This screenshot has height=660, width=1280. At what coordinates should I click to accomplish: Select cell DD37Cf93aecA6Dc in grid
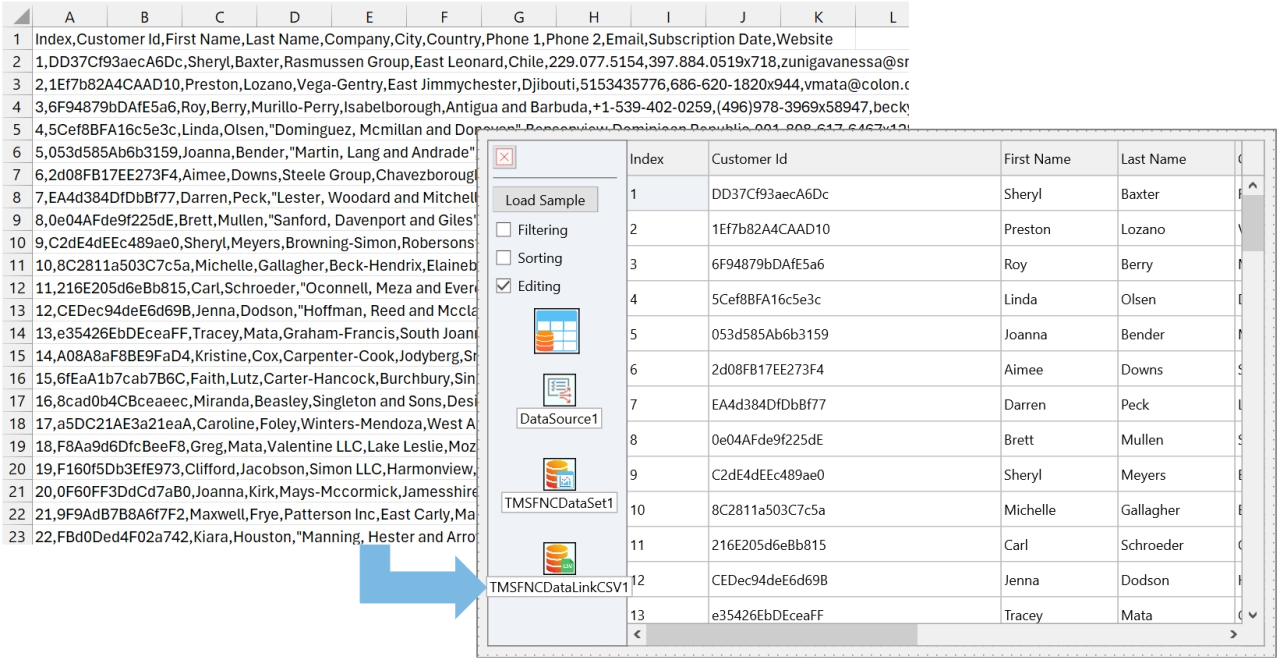click(854, 194)
